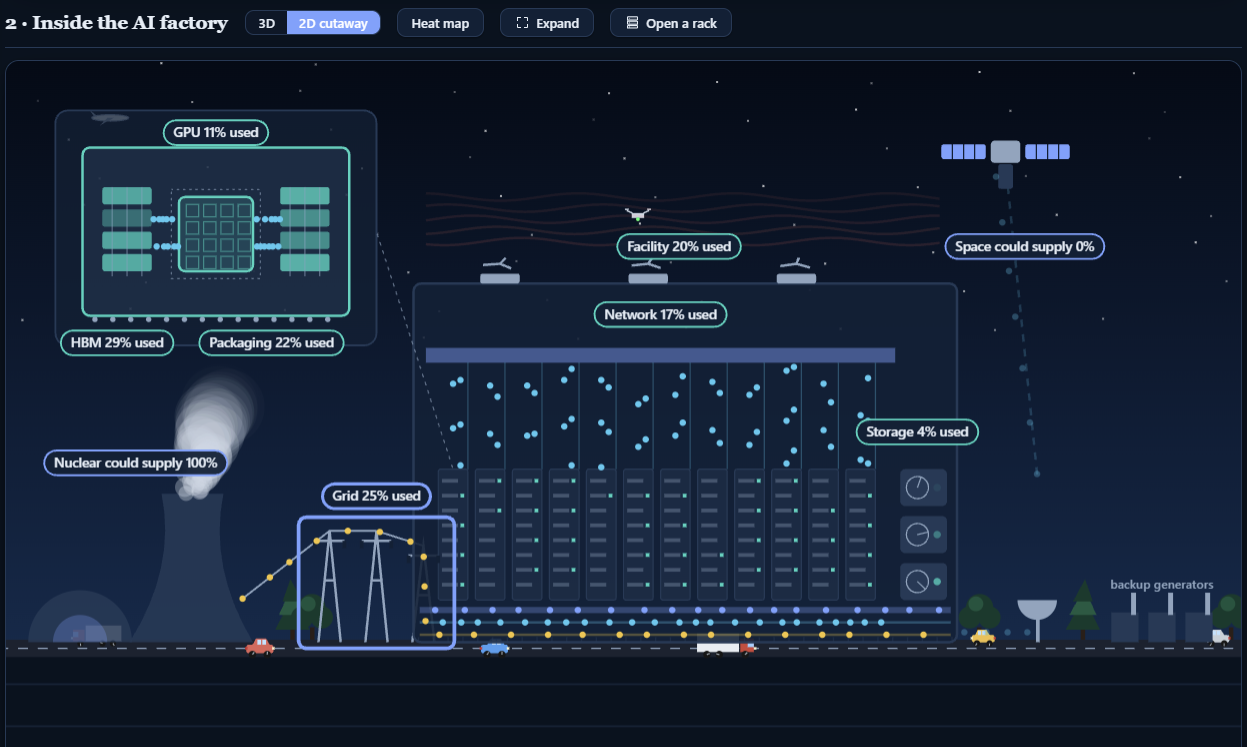Click the GPU 11% used label
This screenshot has height=747, width=1247.
[x=216, y=132]
